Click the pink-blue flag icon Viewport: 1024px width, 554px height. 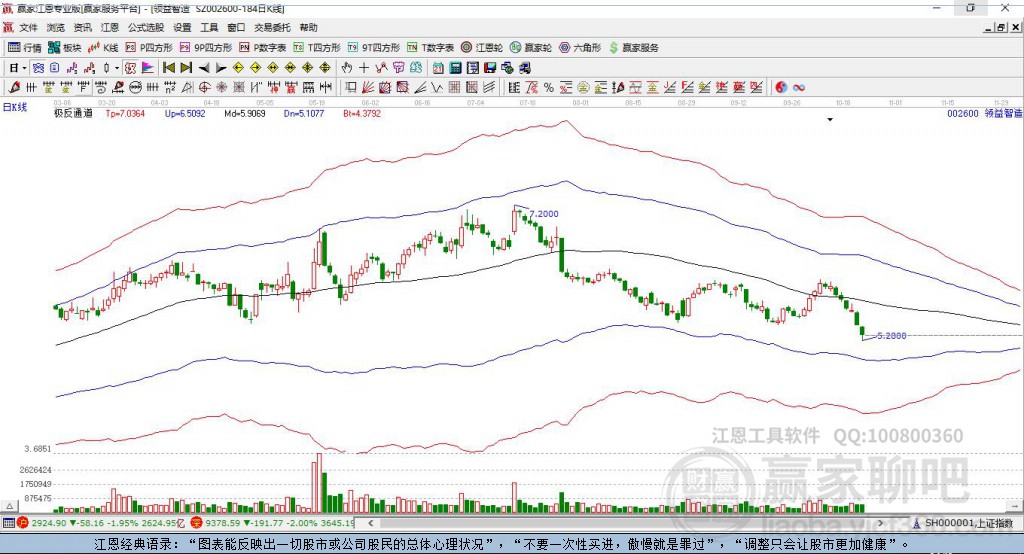point(148,68)
